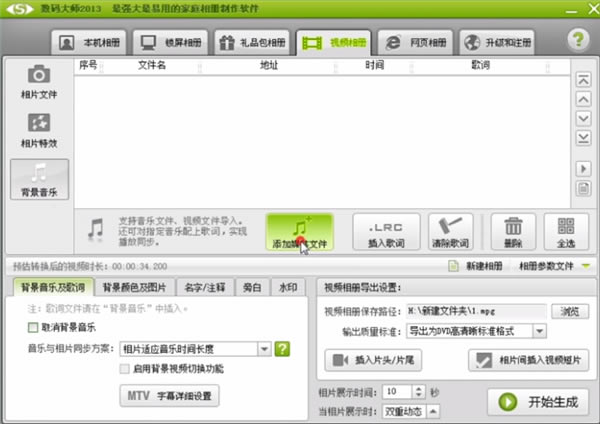Image resolution: width=600 pixels, height=424 pixels.
Task: Move selected item to bottom of list
Action: [x=583, y=138]
